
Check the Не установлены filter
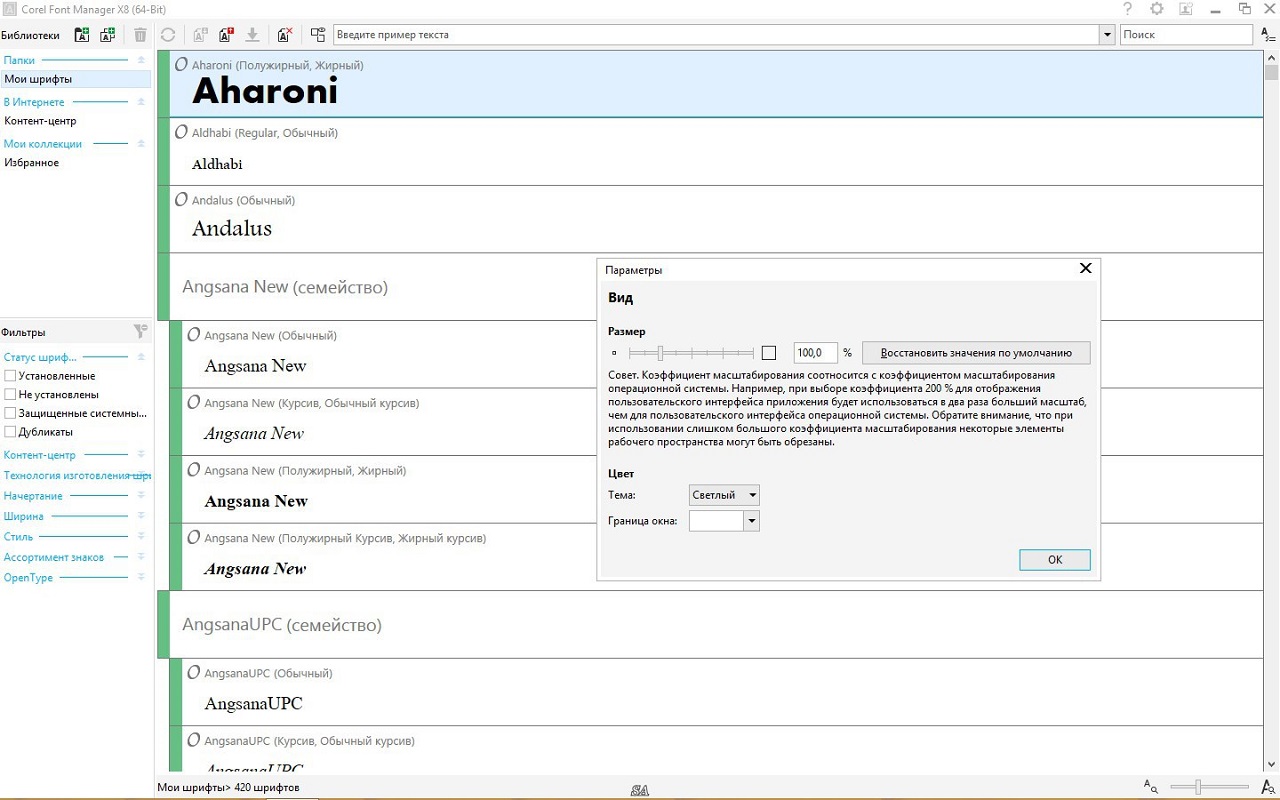click(10, 395)
